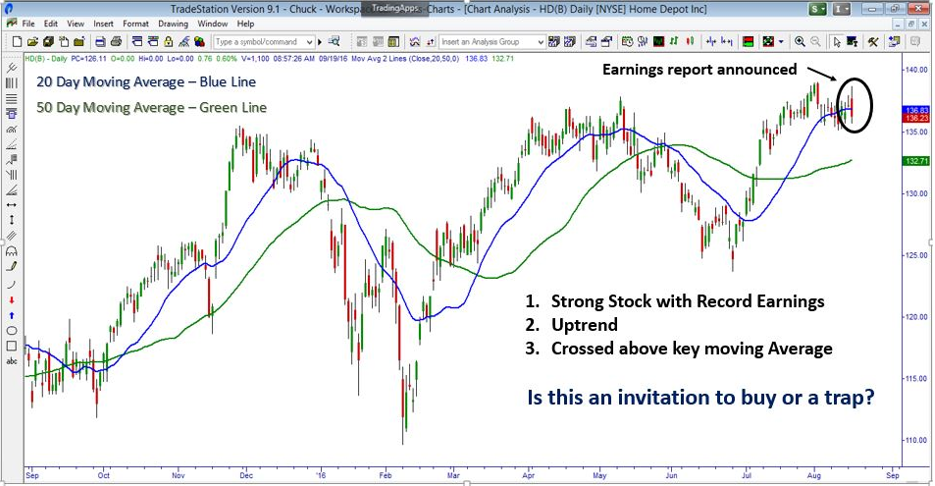Select the vertical lines drawing tool
The height and width of the screenshot is (486, 935).
coord(11,83)
